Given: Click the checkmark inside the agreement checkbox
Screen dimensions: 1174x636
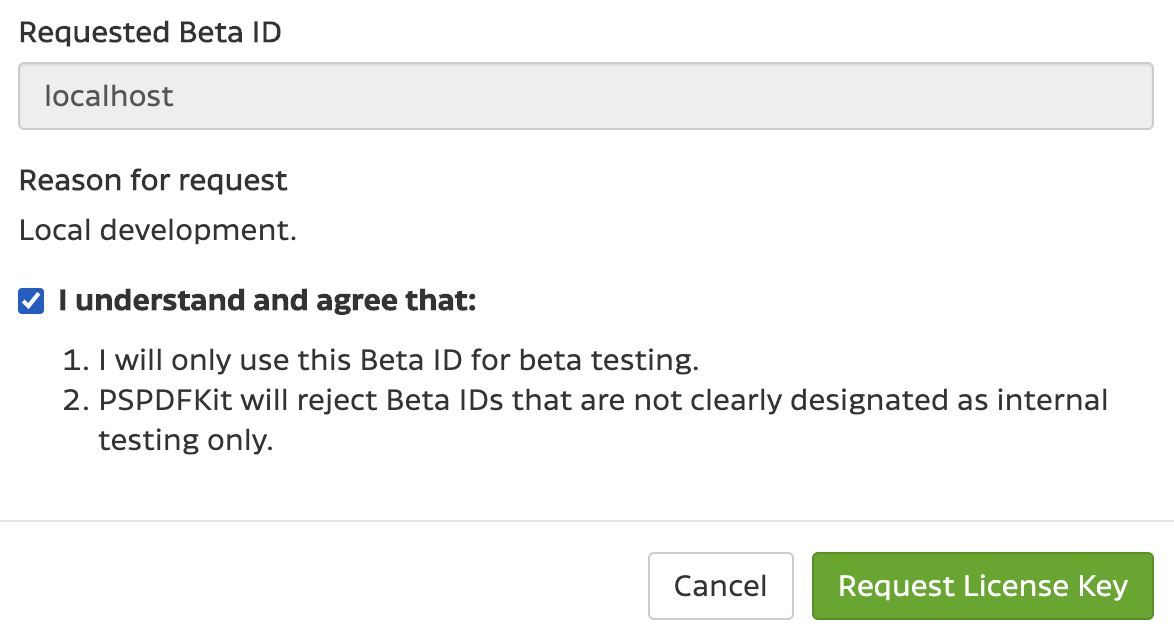Looking at the screenshot, I should pos(30,299).
